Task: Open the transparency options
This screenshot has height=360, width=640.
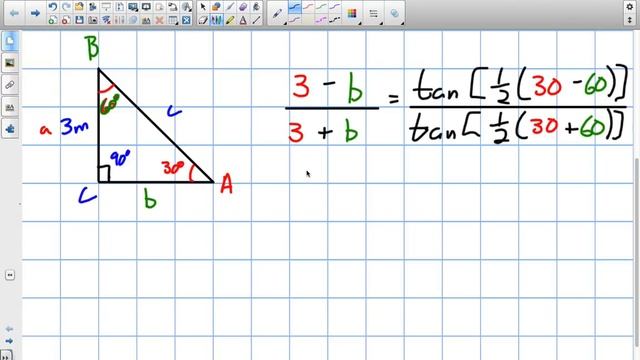Action: coord(394,13)
